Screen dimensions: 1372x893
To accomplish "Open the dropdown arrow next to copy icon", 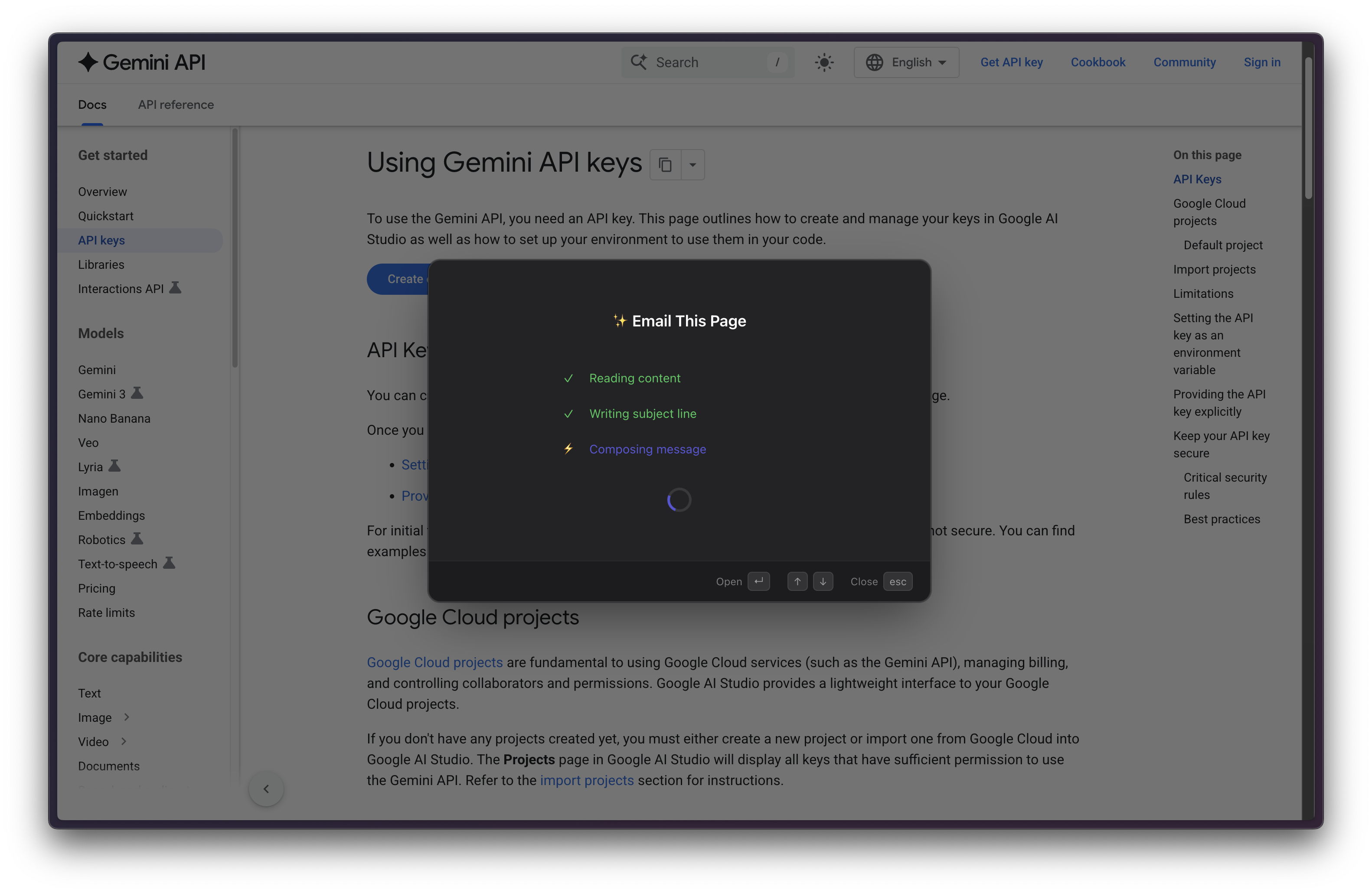I will click(x=693, y=165).
